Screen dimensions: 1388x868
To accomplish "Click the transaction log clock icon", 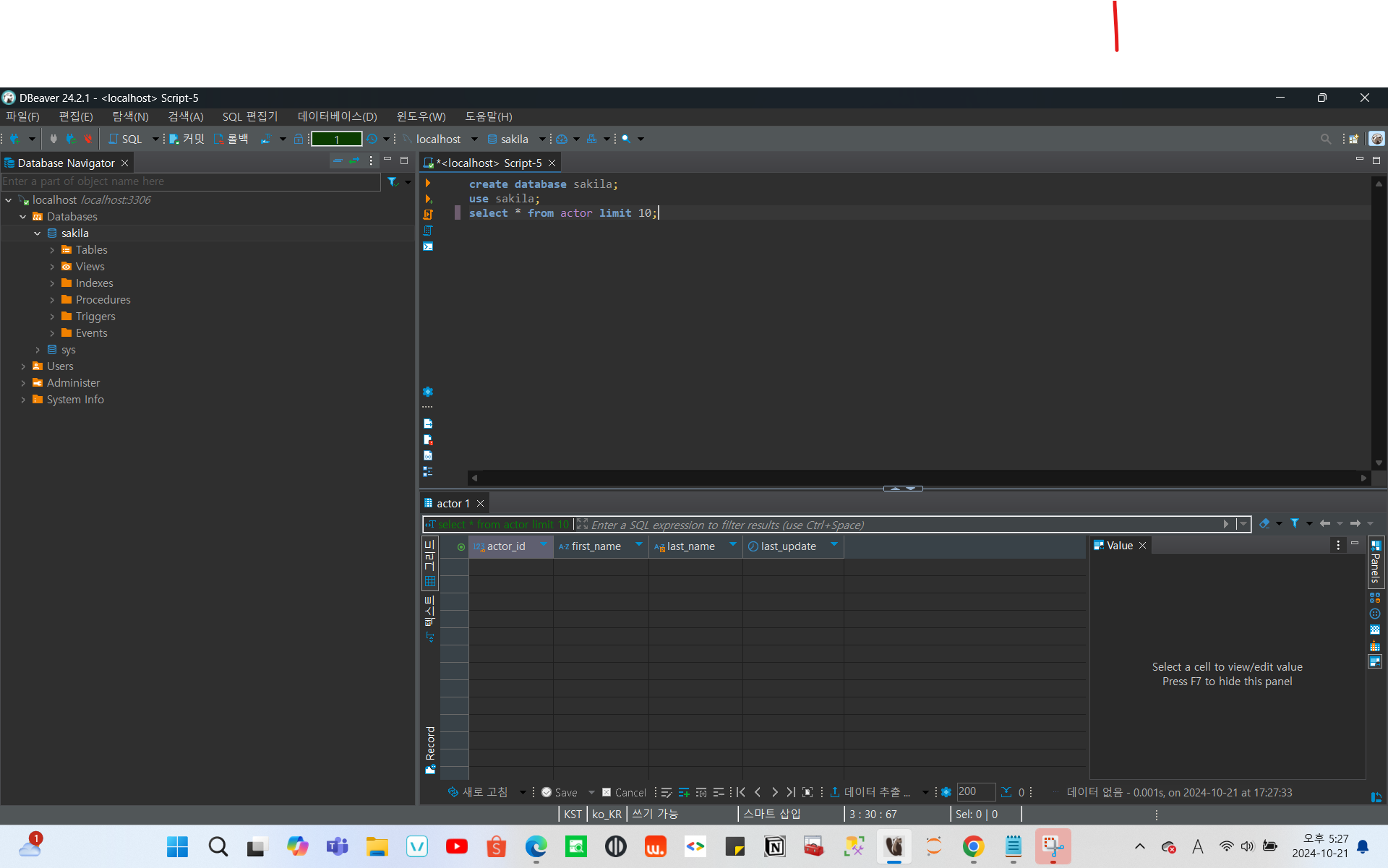I will click(x=372, y=139).
